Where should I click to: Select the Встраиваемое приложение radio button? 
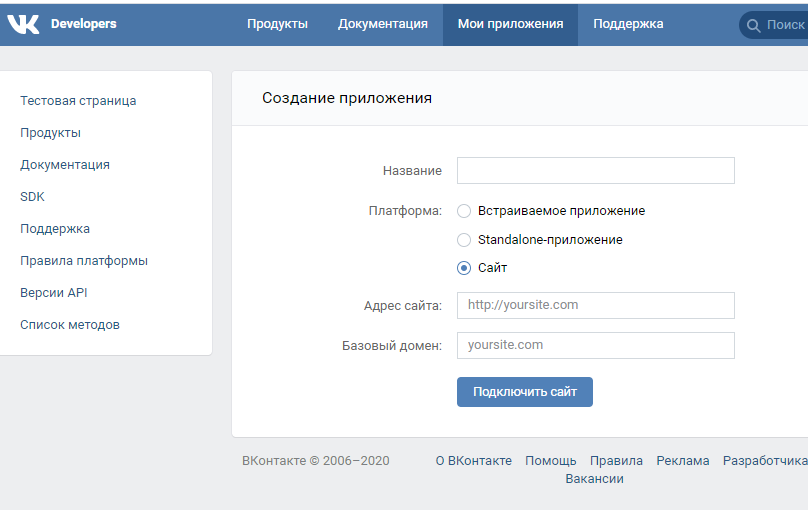coord(464,211)
